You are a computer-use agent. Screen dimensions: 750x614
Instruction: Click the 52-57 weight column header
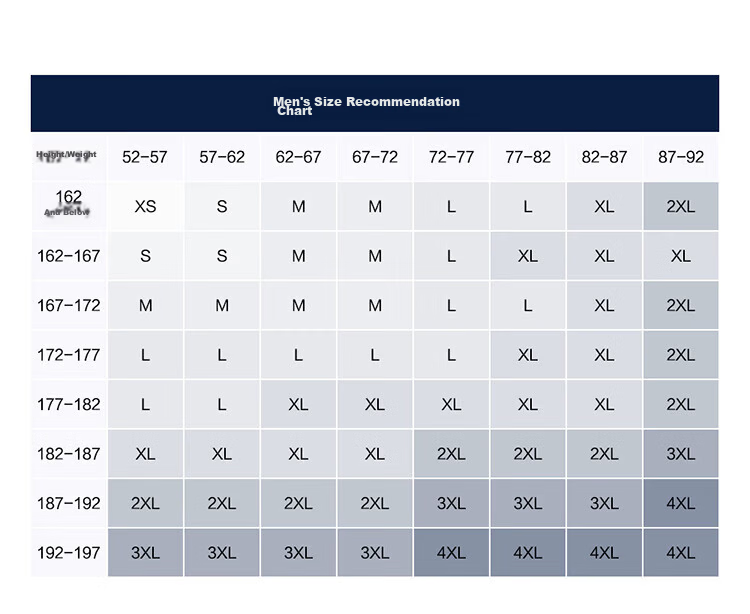point(145,157)
